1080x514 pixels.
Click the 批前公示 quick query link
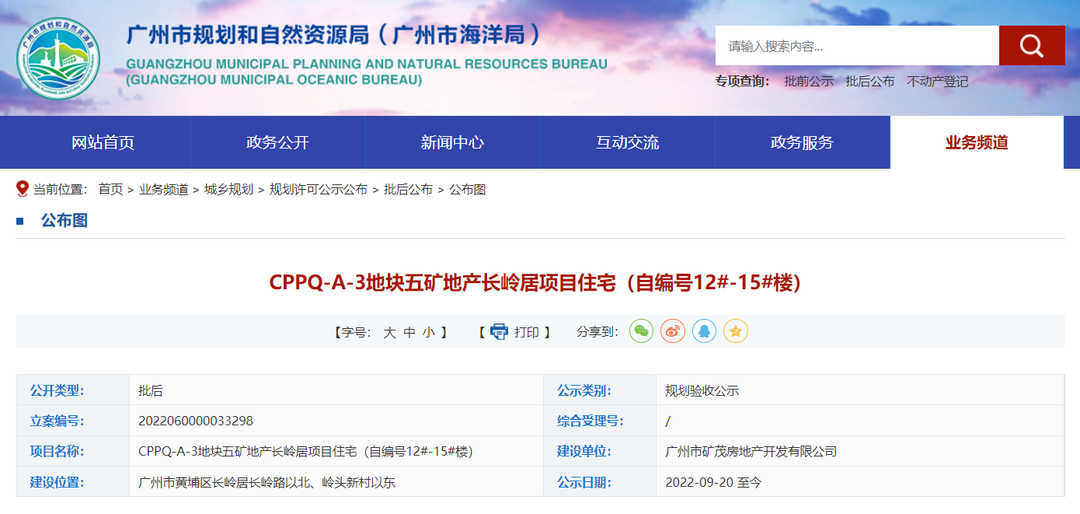[x=809, y=81]
